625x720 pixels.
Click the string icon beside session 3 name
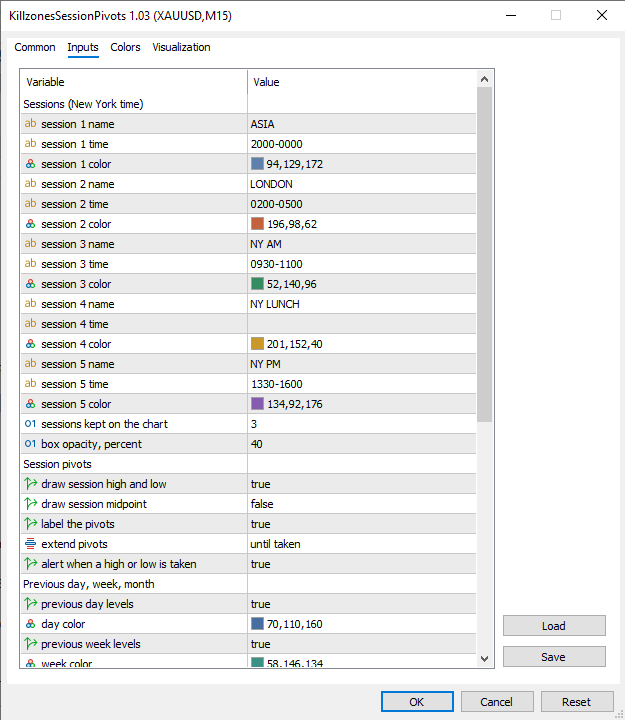coord(30,244)
